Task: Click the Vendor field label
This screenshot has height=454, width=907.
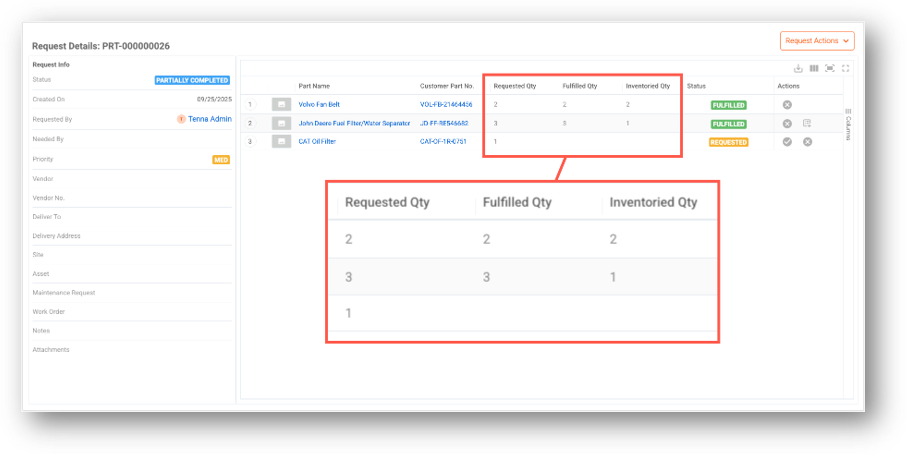Action: pos(43,179)
